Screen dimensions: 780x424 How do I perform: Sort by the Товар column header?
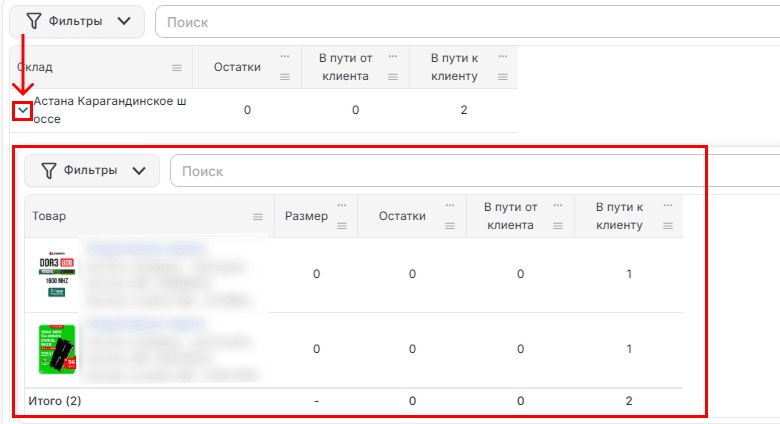49,216
